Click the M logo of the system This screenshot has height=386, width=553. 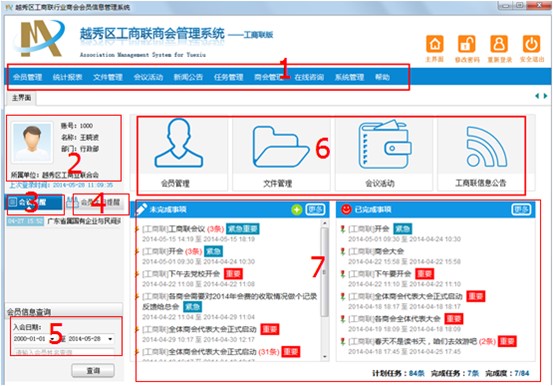point(40,39)
